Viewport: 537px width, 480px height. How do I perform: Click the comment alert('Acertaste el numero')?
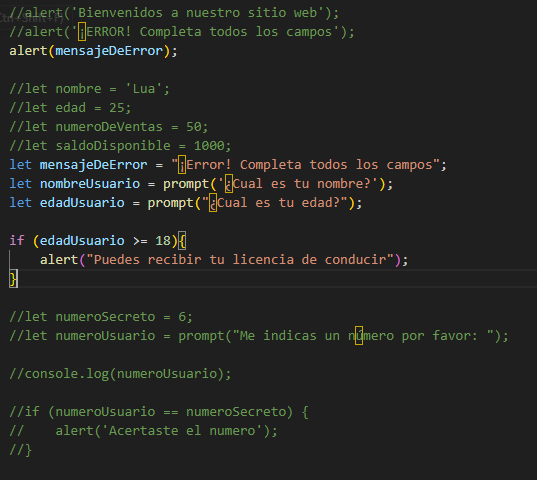(x=143, y=431)
